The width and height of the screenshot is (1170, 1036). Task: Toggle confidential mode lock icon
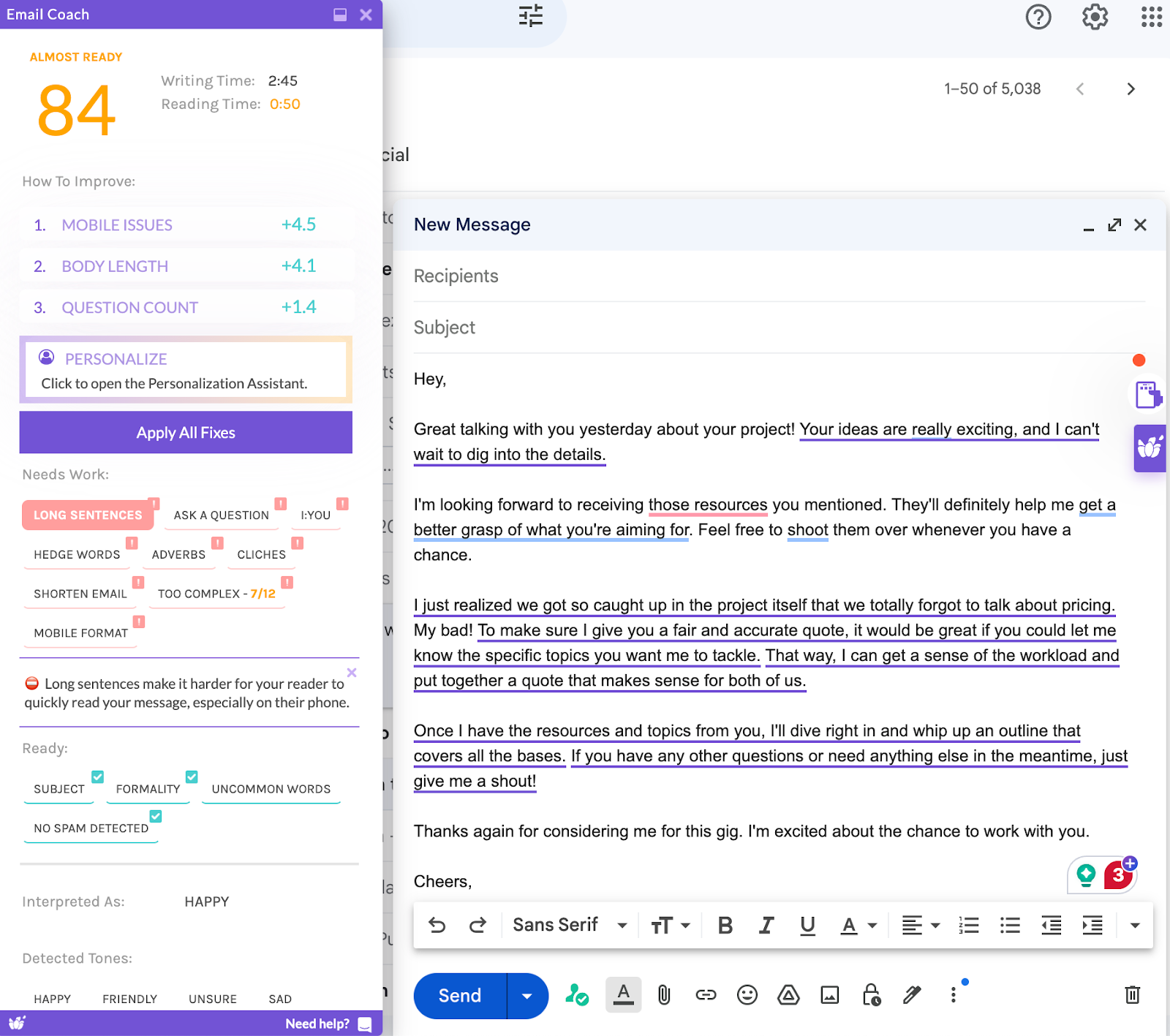[870, 995]
